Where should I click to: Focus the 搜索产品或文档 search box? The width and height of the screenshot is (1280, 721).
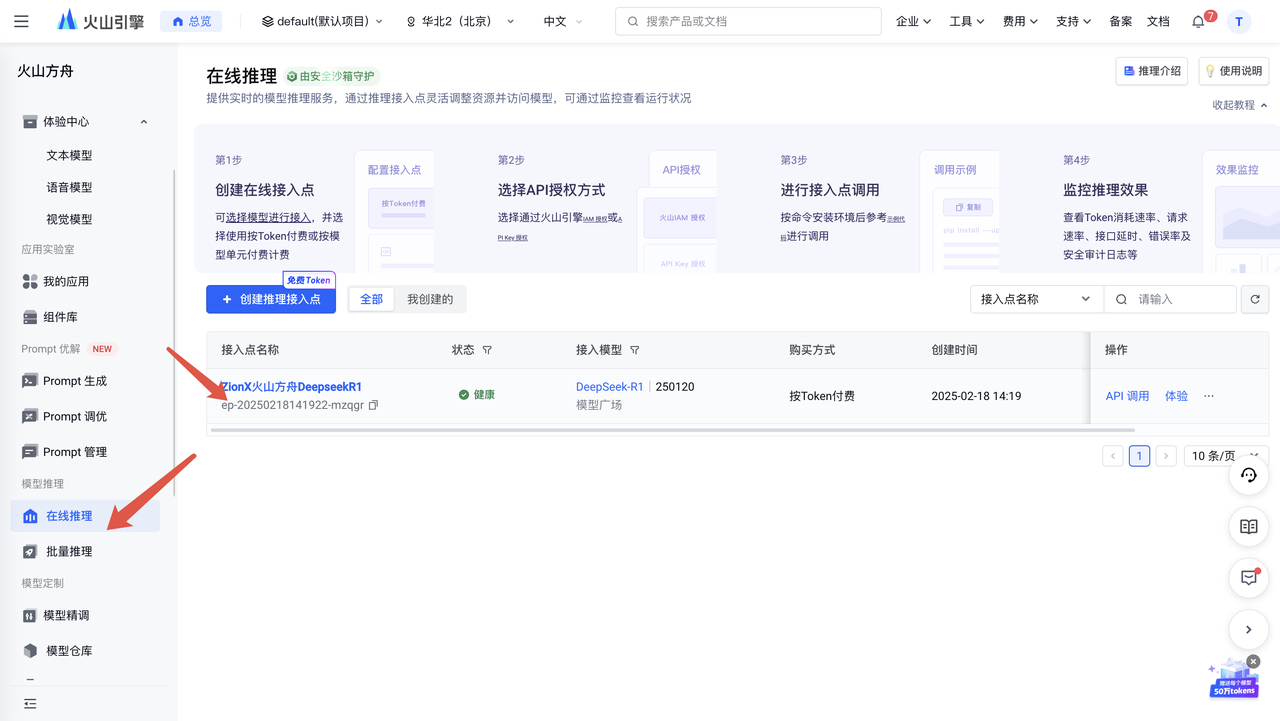pos(748,21)
